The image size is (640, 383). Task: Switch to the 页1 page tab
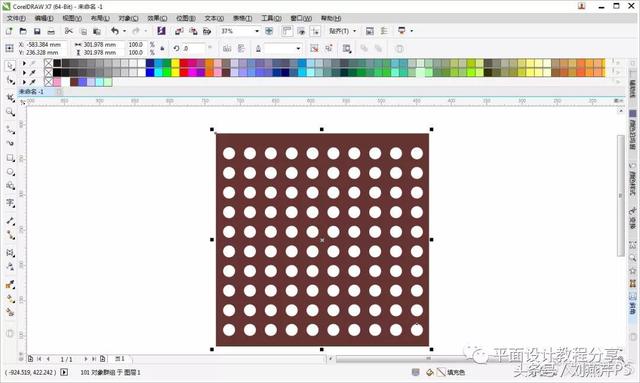[x=120, y=359]
